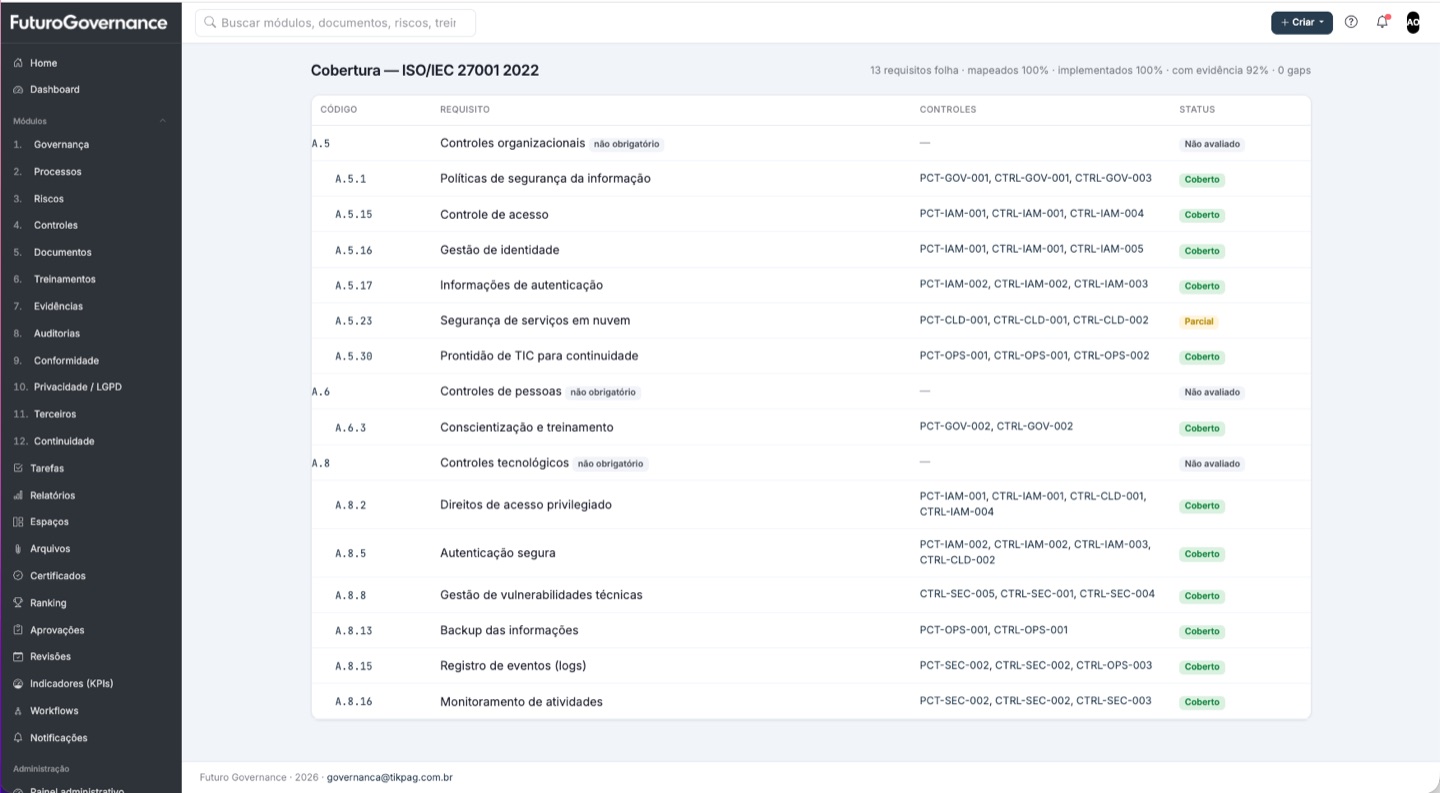The height and width of the screenshot is (793, 1440).
Task: Open the Dashboard gauge icon
Action: (x=18, y=90)
